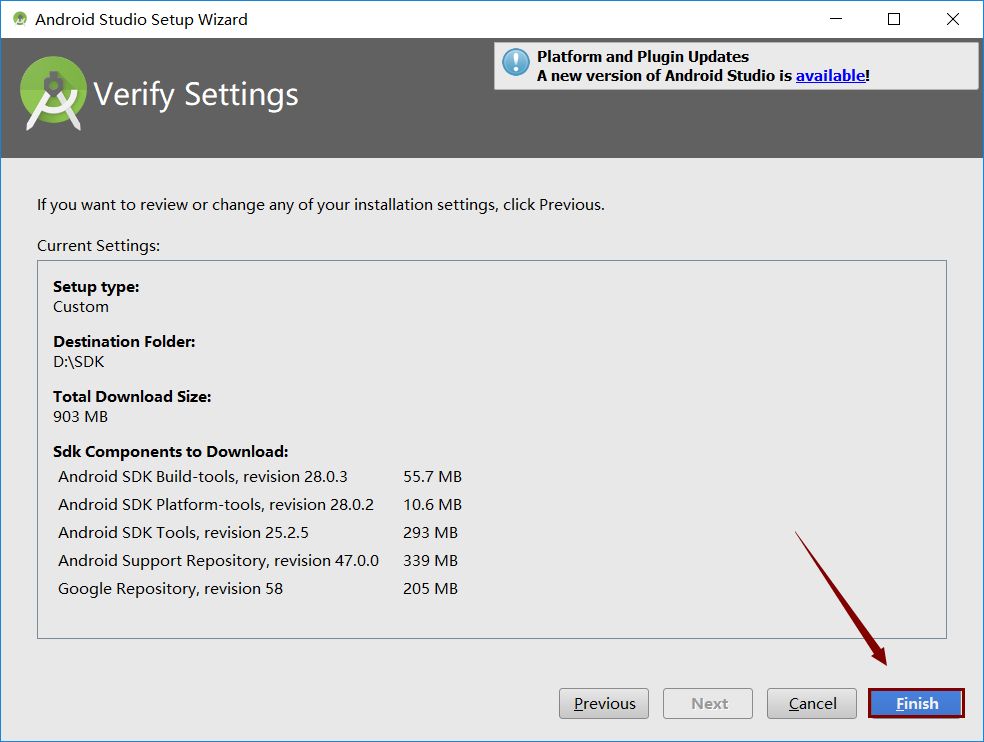Click the Cancel button
Image resolution: width=984 pixels, height=742 pixels.
pyautogui.click(x=811, y=703)
